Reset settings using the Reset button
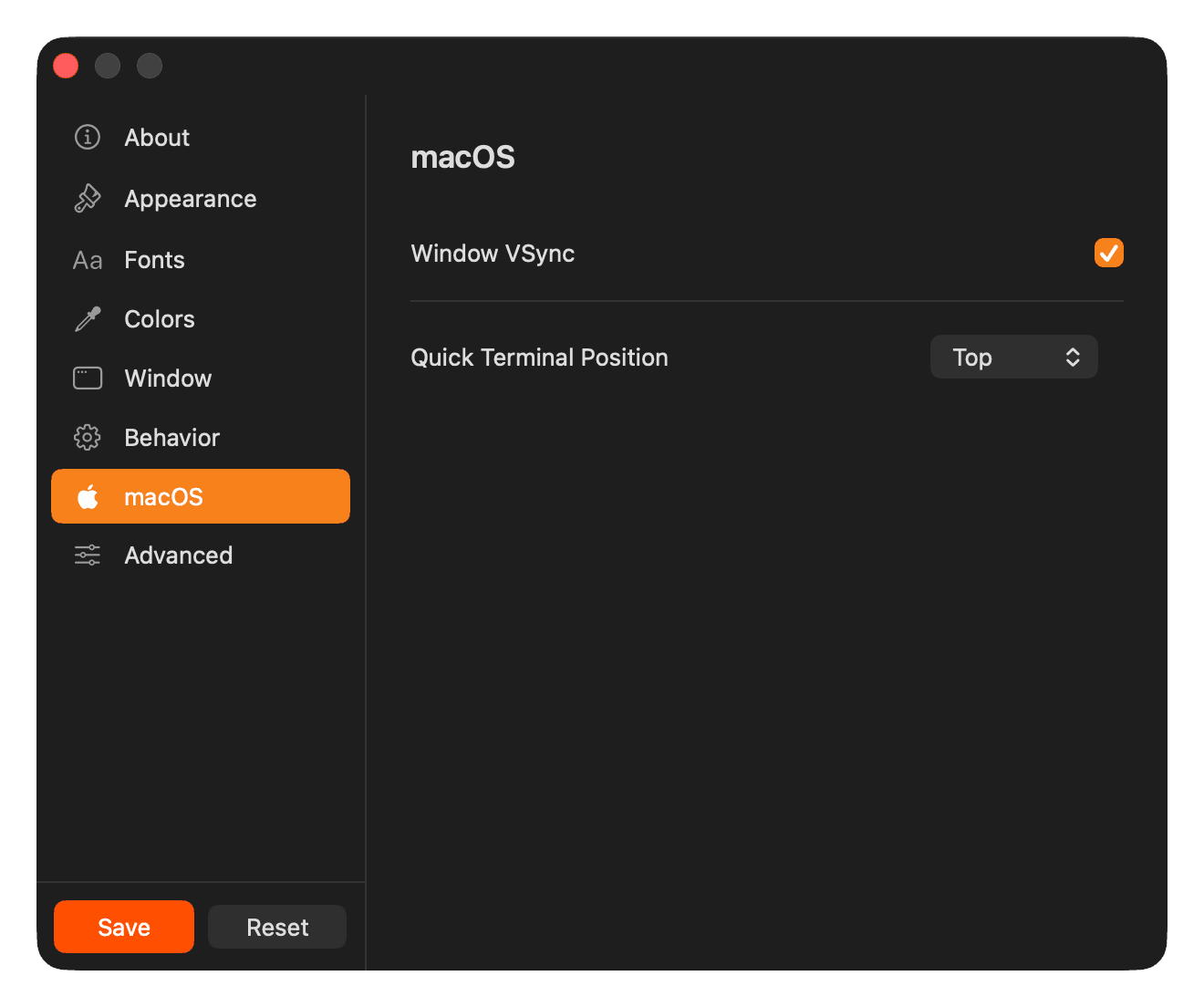The width and height of the screenshot is (1204, 1007). click(276, 927)
